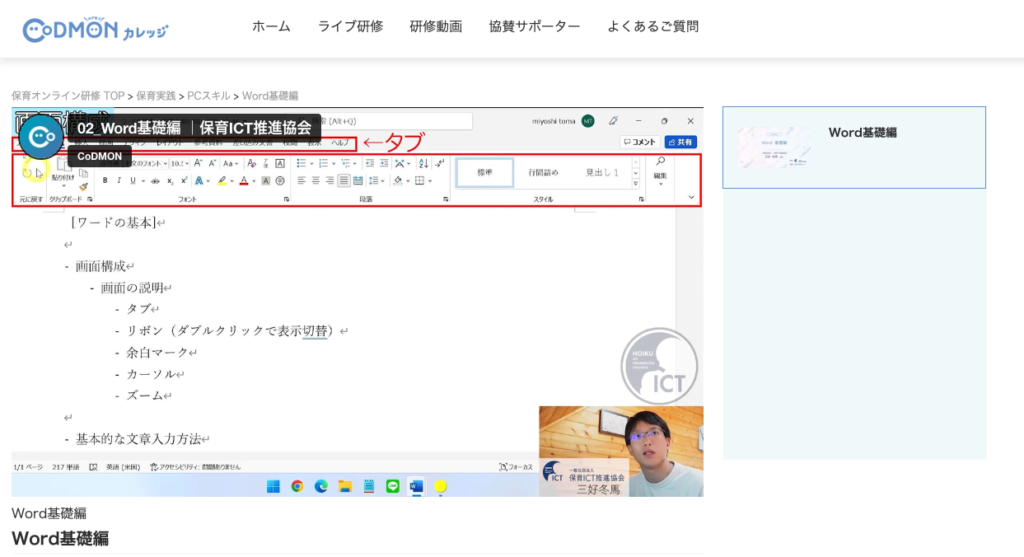Apply the red font color
1024x557 pixels.
[x=244, y=181]
